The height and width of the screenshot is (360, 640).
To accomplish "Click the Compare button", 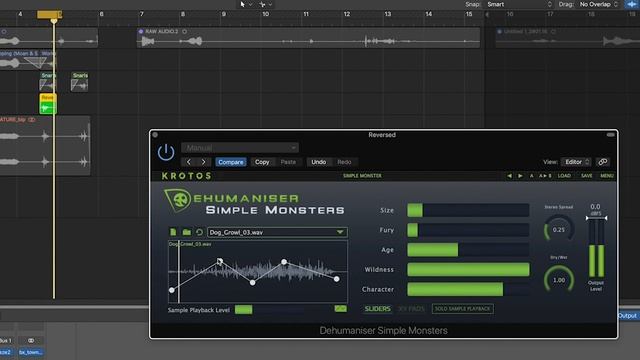I will (231, 162).
